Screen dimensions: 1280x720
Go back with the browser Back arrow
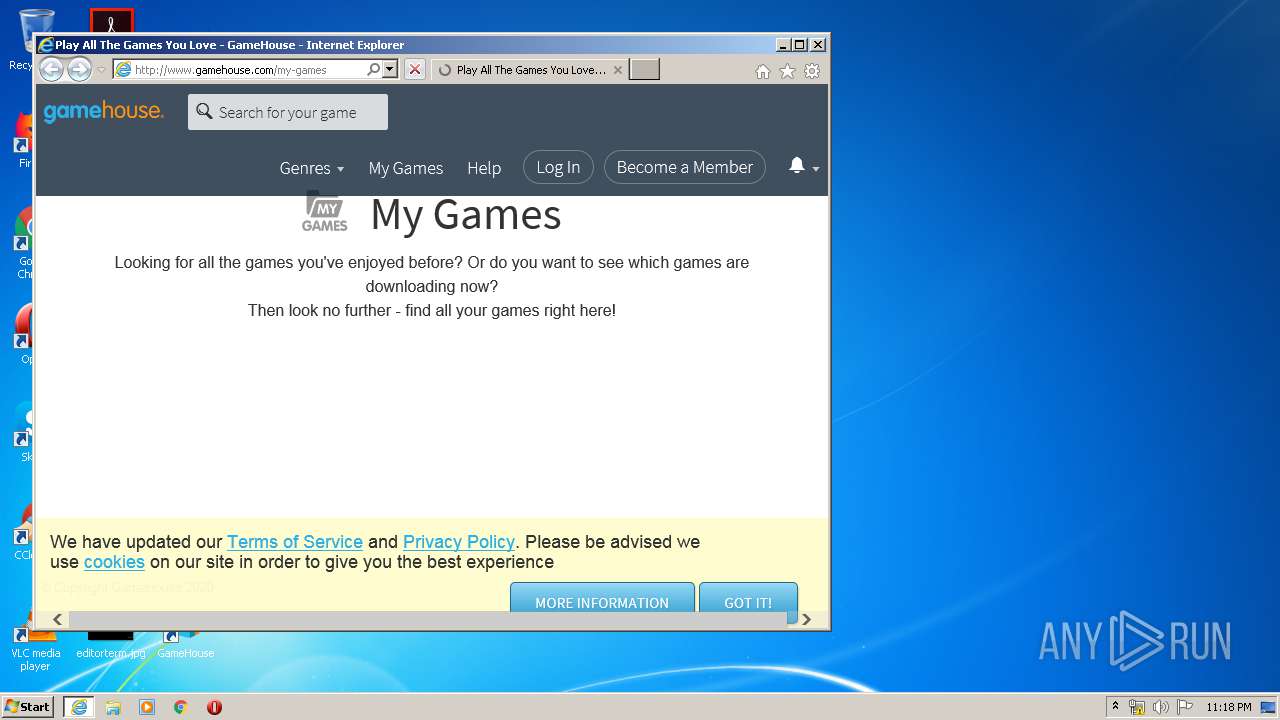click(x=51, y=69)
